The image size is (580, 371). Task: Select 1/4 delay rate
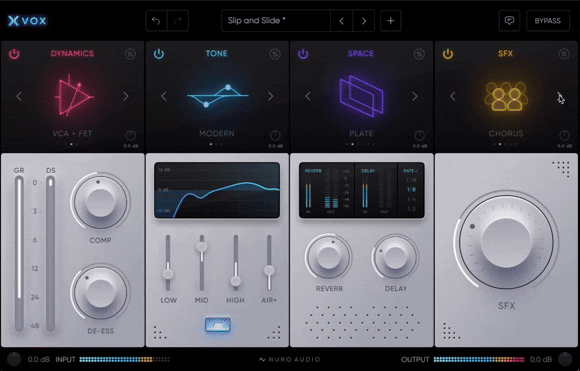411,199
